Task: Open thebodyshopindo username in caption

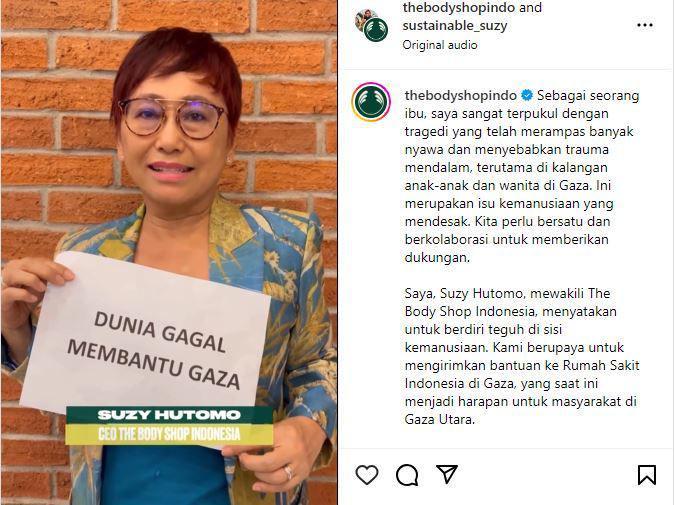Action: click(460, 95)
